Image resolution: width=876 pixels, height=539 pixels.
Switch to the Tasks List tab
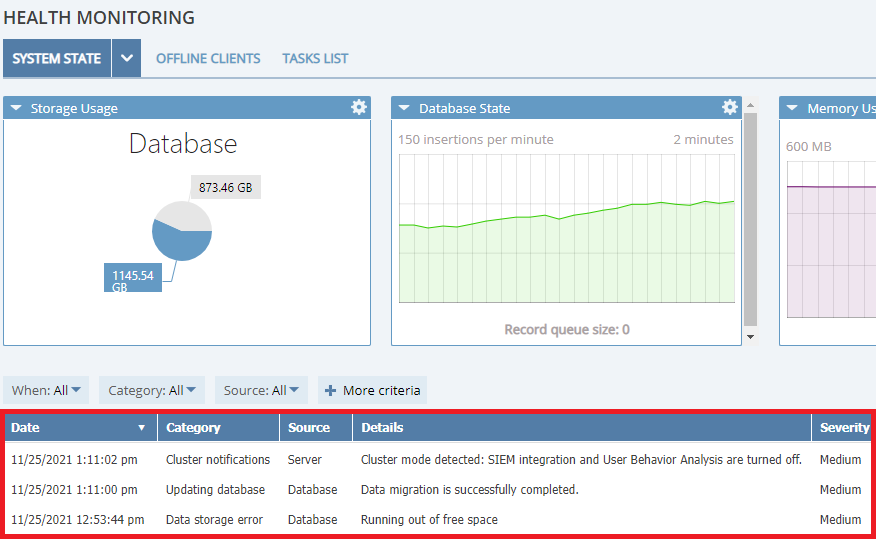click(x=315, y=58)
